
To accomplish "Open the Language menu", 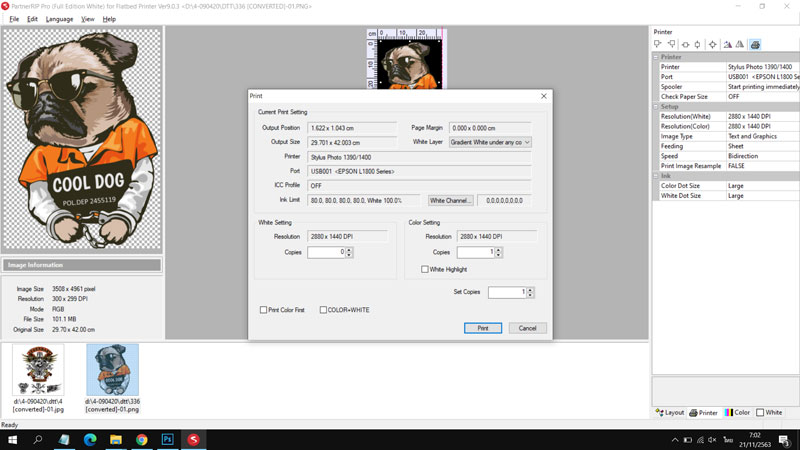I will coord(59,19).
